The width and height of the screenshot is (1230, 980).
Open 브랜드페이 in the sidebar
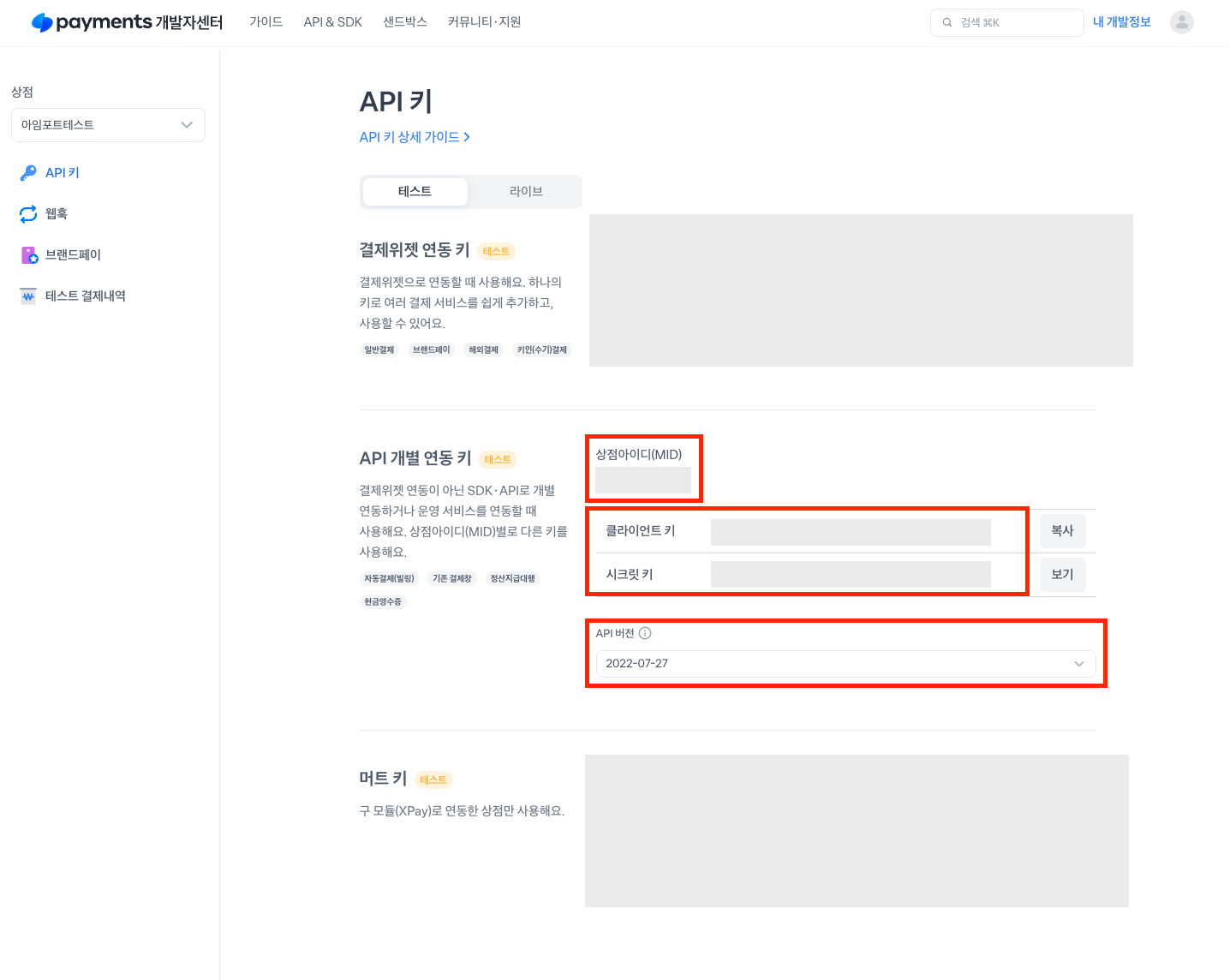coord(73,255)
